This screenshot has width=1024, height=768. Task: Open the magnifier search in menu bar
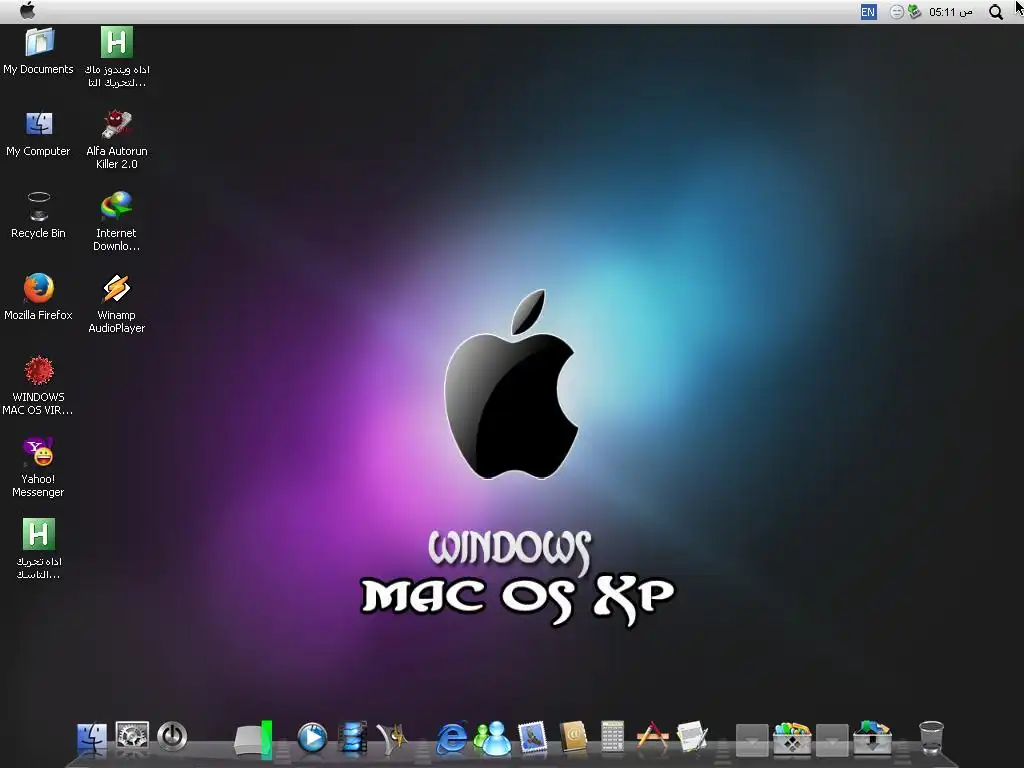[x=995, y=12]
